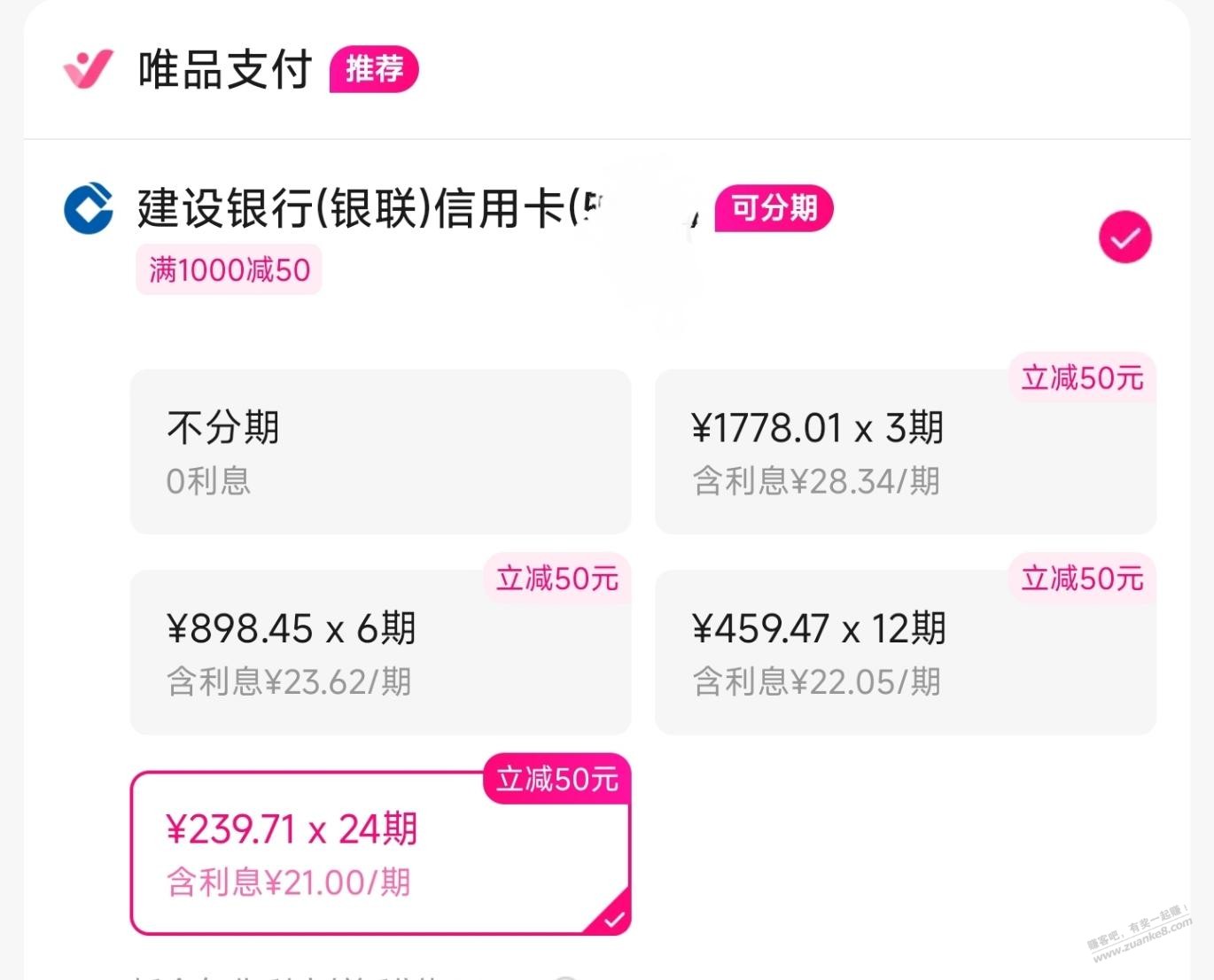
Task: Click the 满1000减50 discount tag
Action: click(229, 270)
